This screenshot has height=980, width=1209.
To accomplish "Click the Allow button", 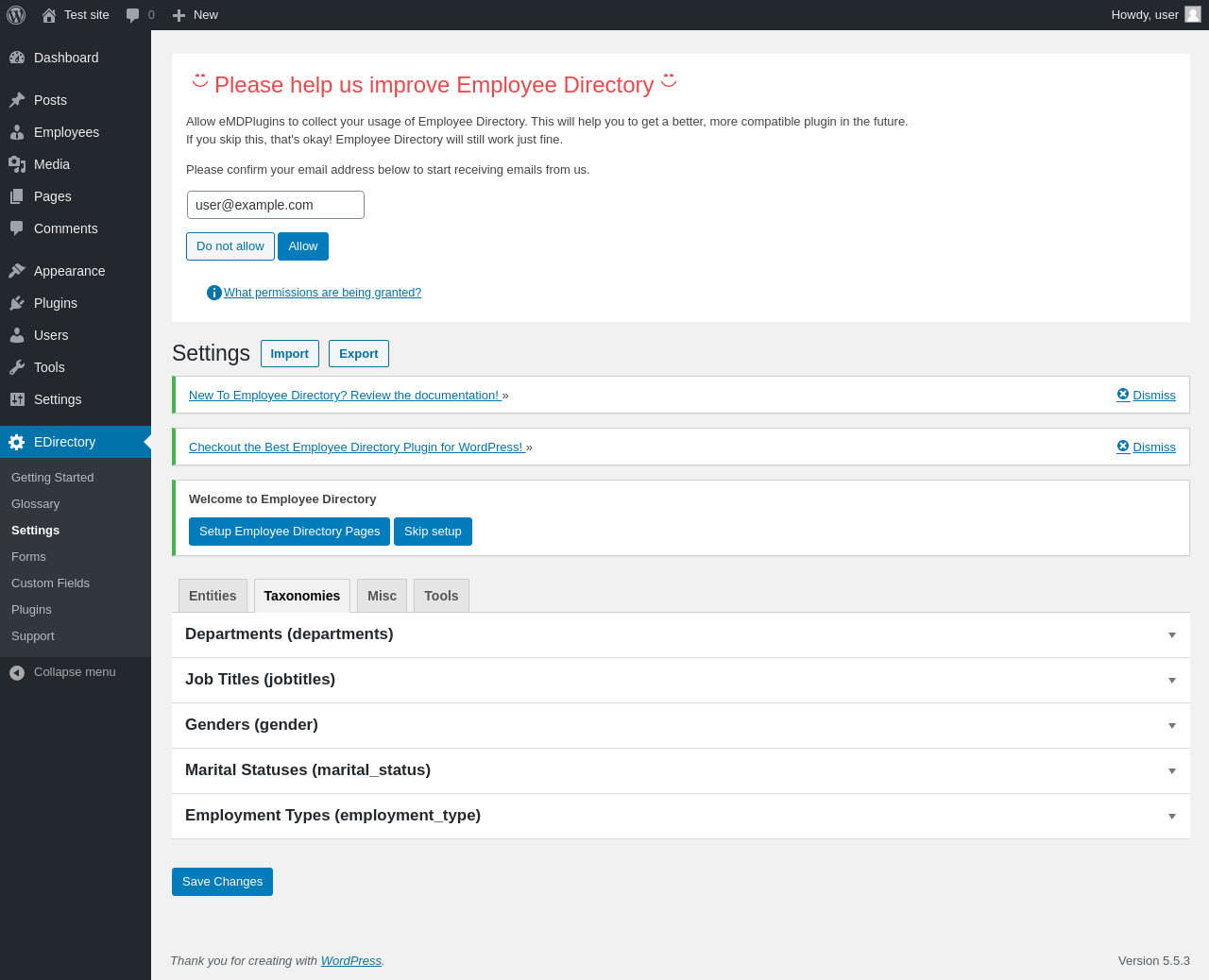I will click(x=303, y=246).
